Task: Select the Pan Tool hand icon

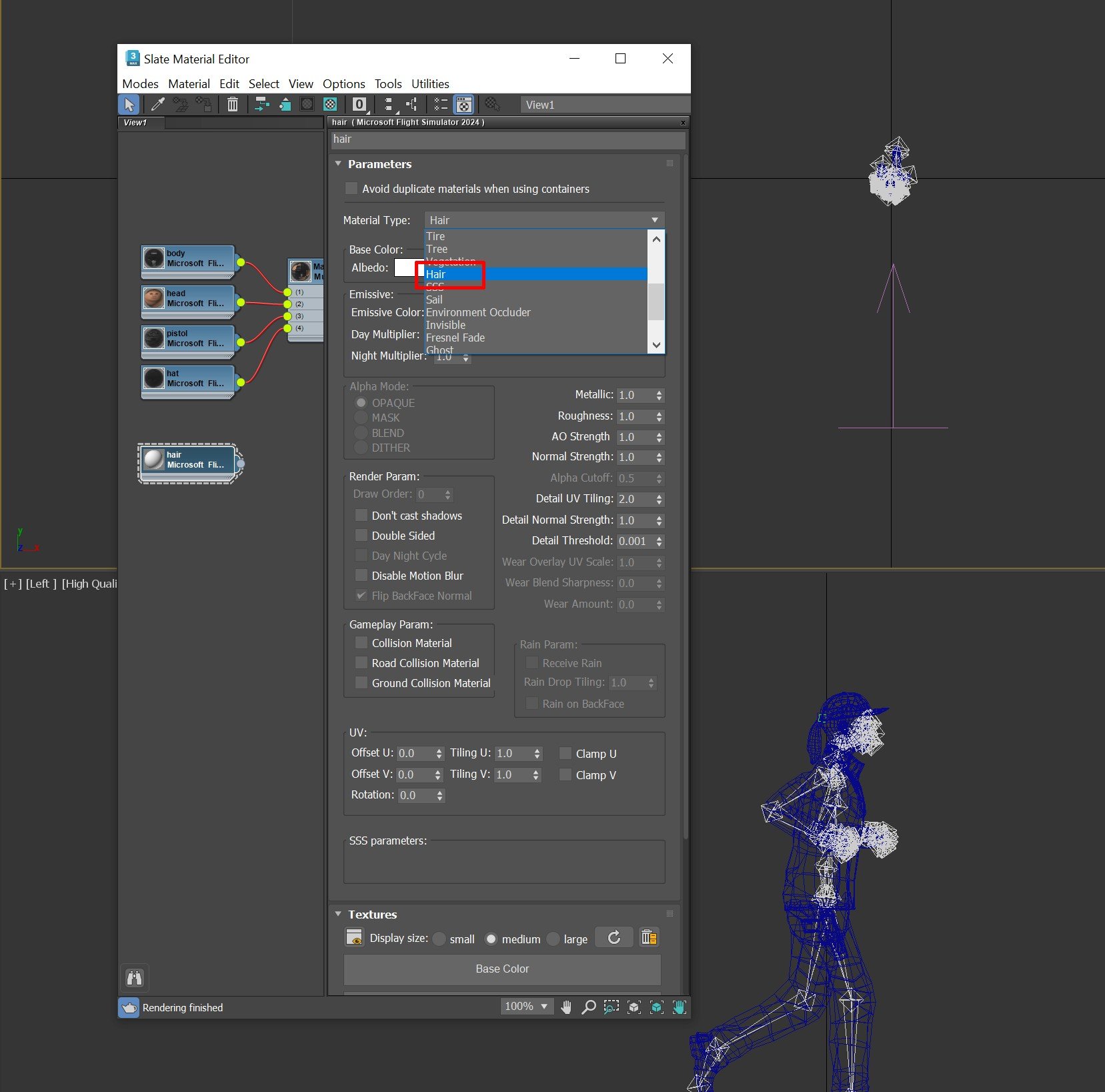Action: click(566, 1007)
